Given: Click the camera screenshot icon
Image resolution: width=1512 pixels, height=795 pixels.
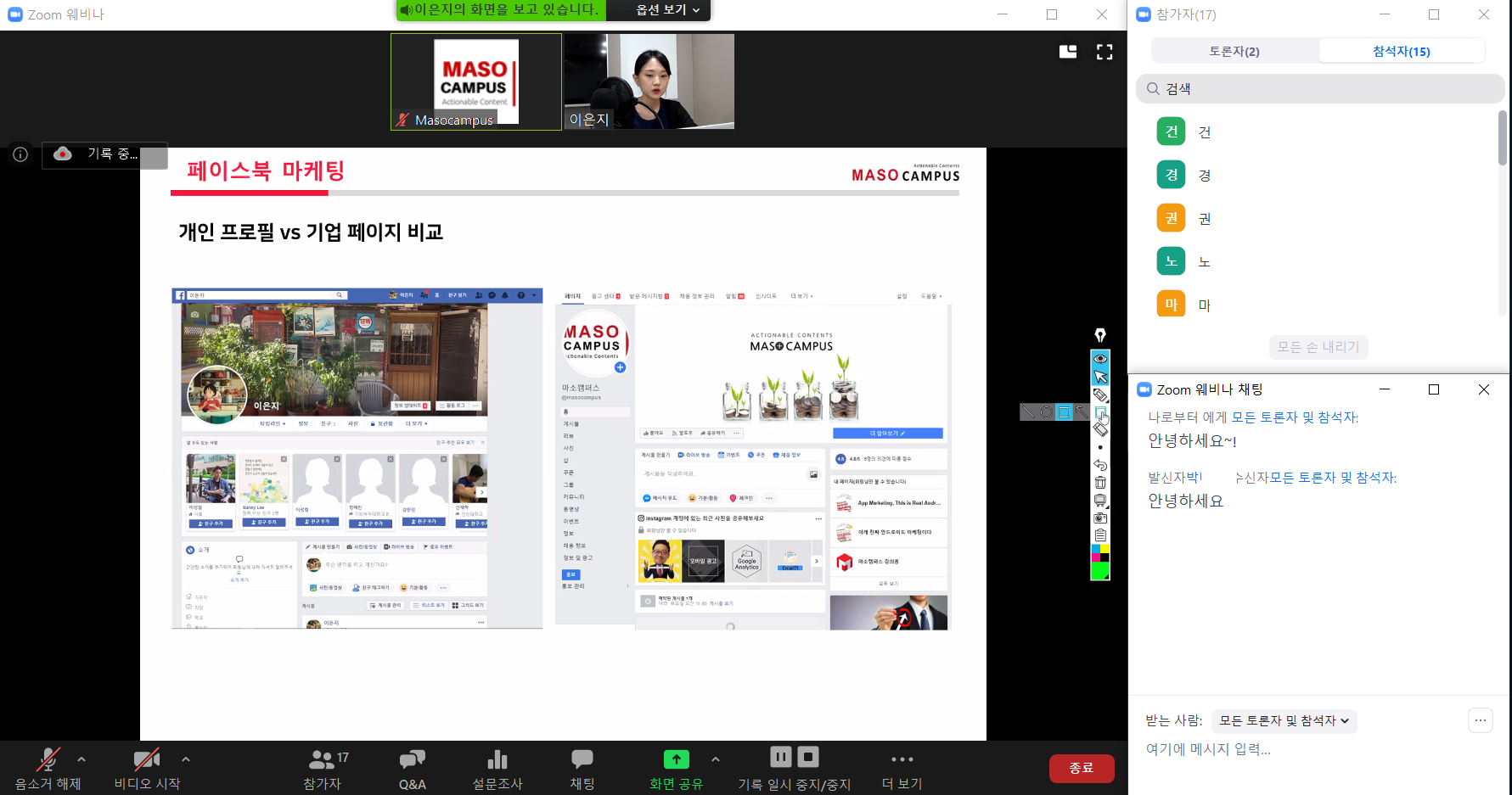Looking at the screenshot, I should [x=1100, y=518].
